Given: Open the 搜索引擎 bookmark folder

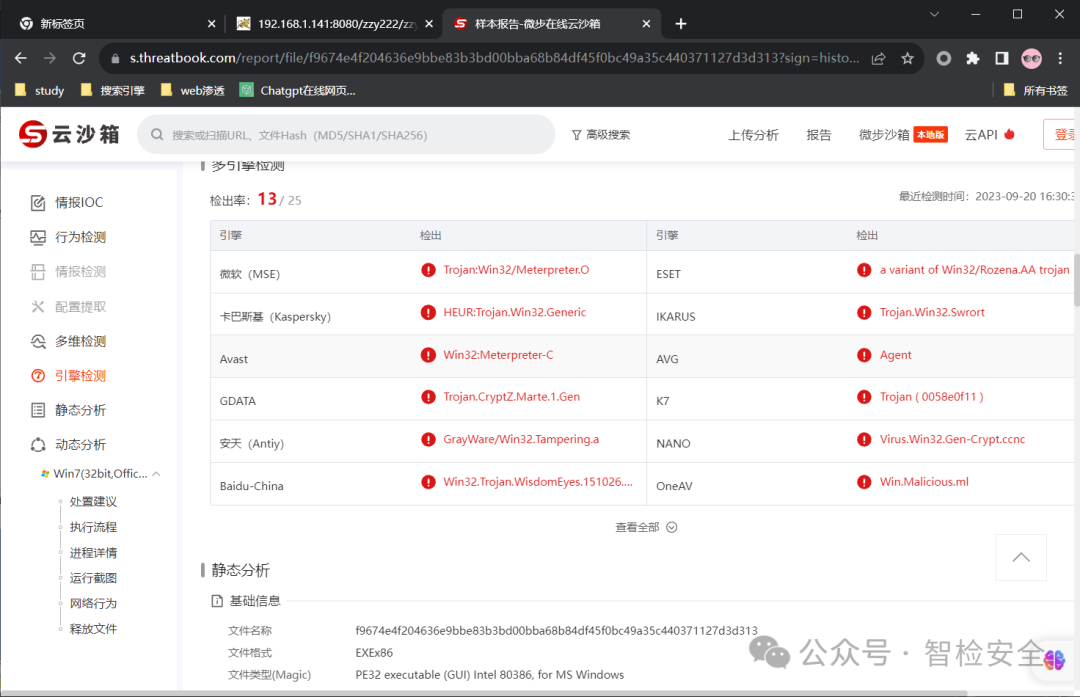Looking at the screenshot, I should coord(112,90).
